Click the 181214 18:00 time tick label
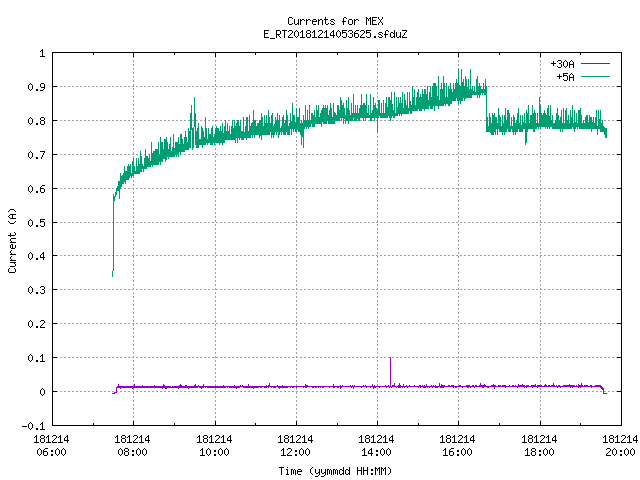 [539, 445]
